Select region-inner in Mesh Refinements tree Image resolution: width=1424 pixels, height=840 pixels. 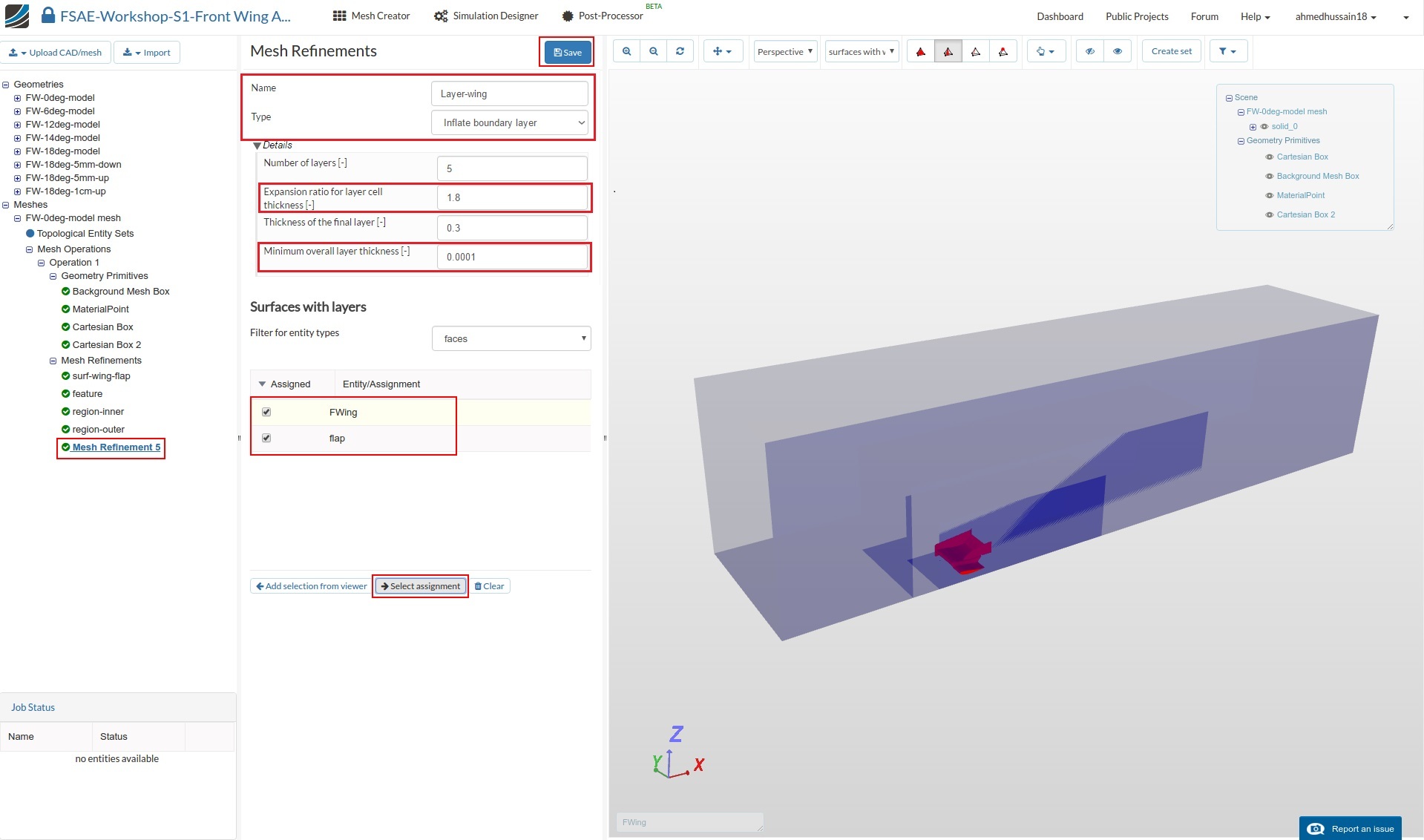98,412
